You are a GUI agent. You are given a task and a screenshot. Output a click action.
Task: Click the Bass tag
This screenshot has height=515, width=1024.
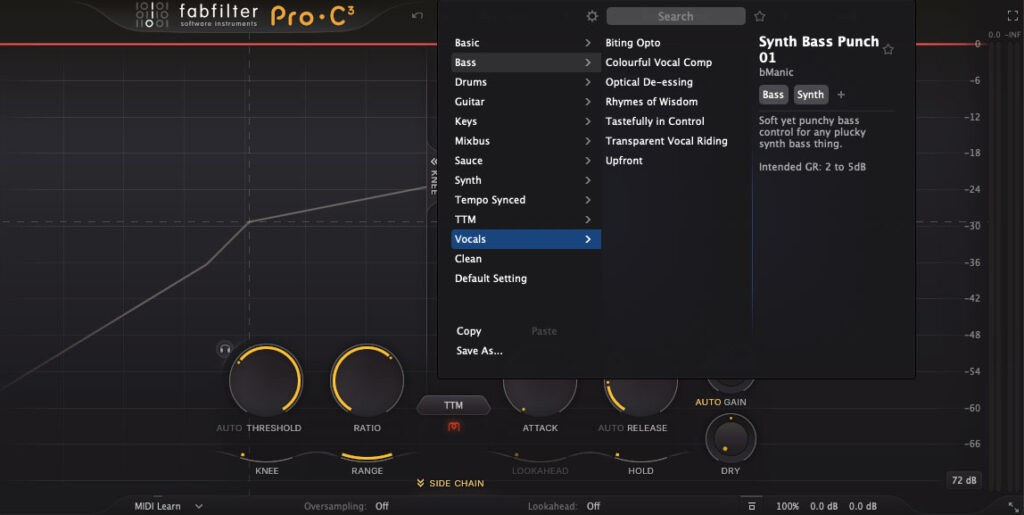(x=773, y=95)
